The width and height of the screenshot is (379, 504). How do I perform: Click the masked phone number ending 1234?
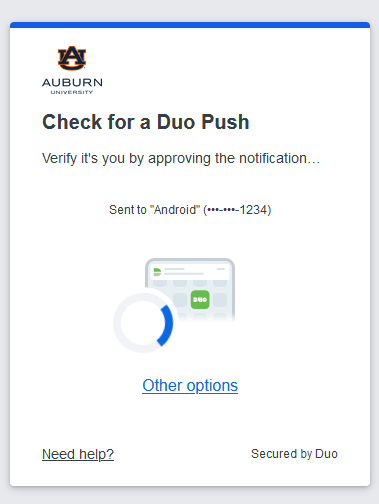[x=237, y=210]
